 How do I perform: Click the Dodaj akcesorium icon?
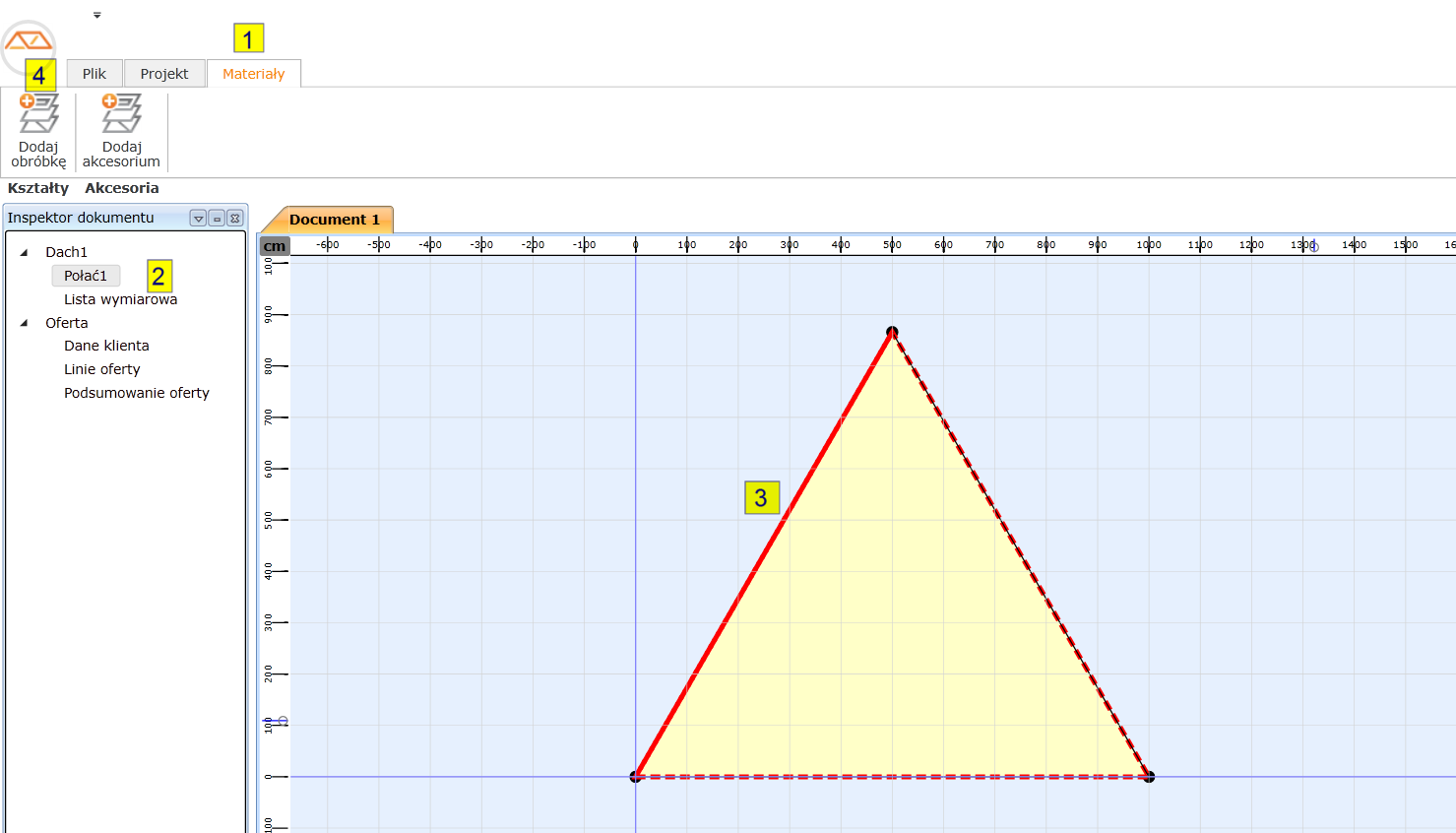pyautogui.click(x=121, y=114)
